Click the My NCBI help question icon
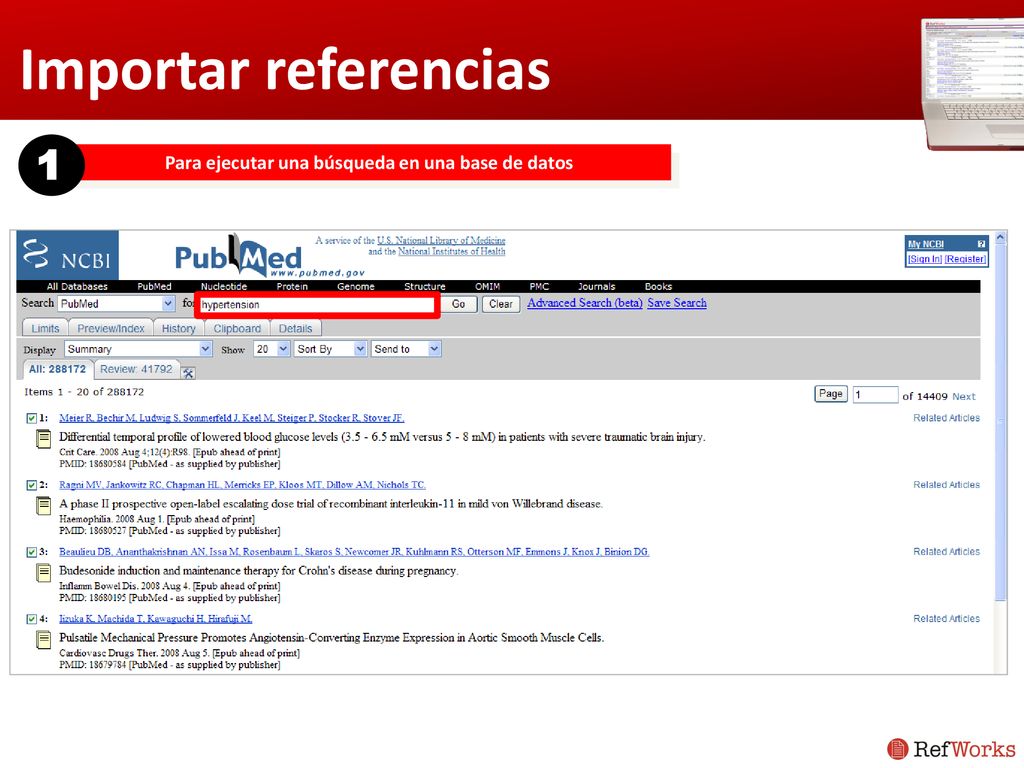The height and width of the screenshot is (768, 1024). point(981,244)
